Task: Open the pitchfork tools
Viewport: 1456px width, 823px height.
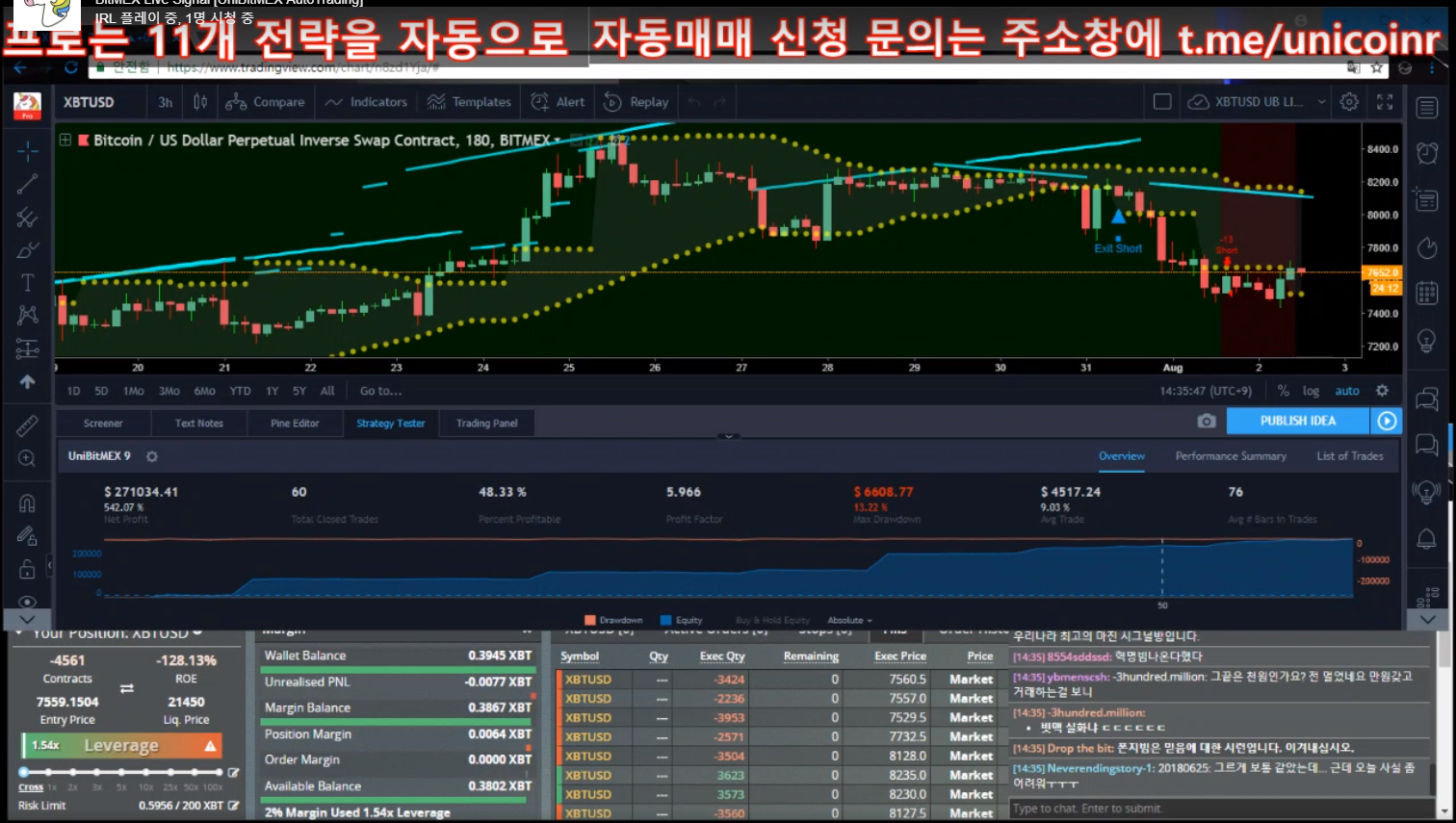Action: coord(27,218)
